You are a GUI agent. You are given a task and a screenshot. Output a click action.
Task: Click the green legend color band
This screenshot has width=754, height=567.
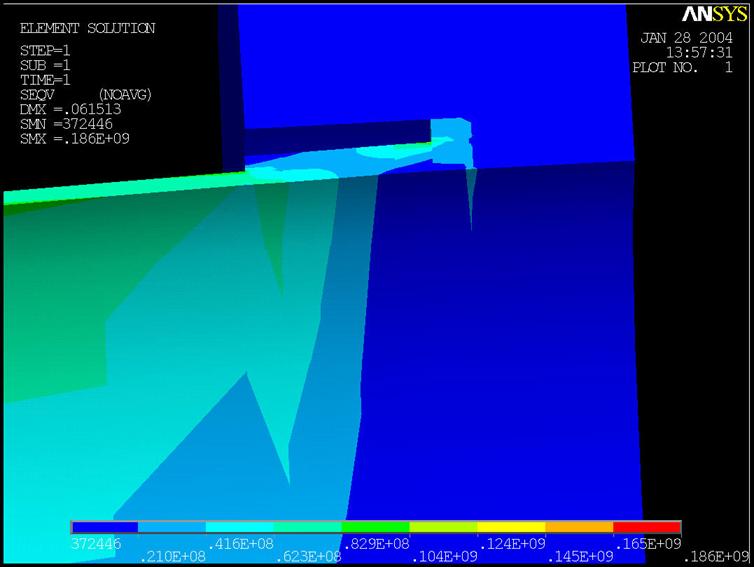pyautogui.click(x=375, y=527)
